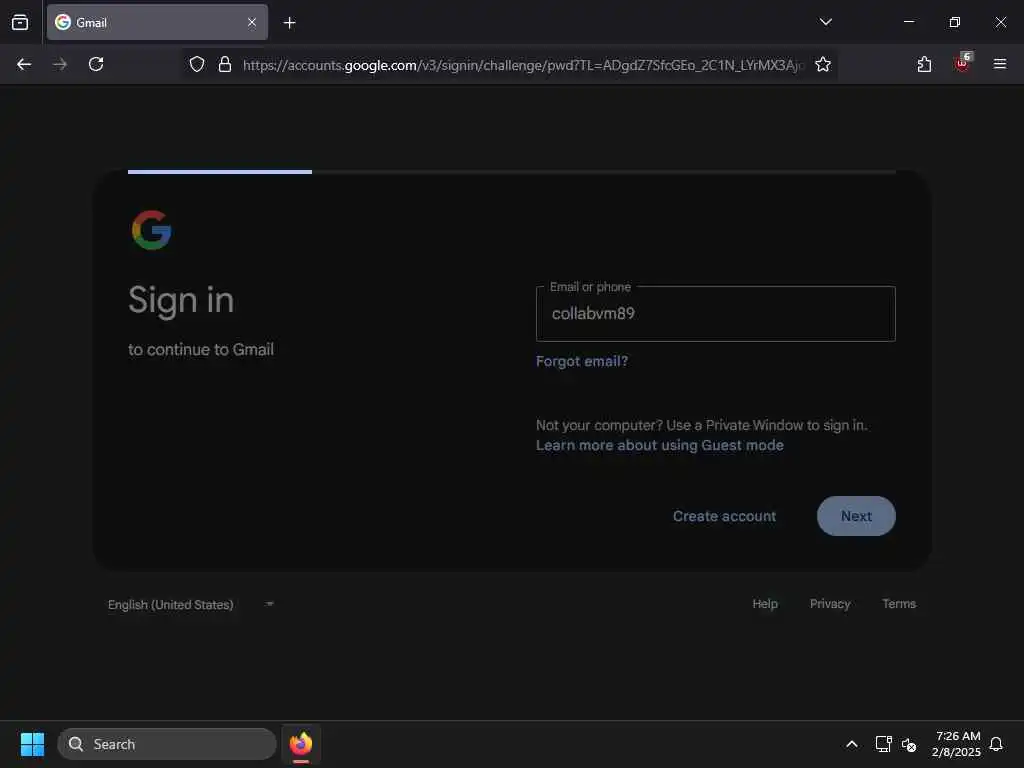Open Learn more about using Guest mode
1024x768 pixels.
coord(660,445)
